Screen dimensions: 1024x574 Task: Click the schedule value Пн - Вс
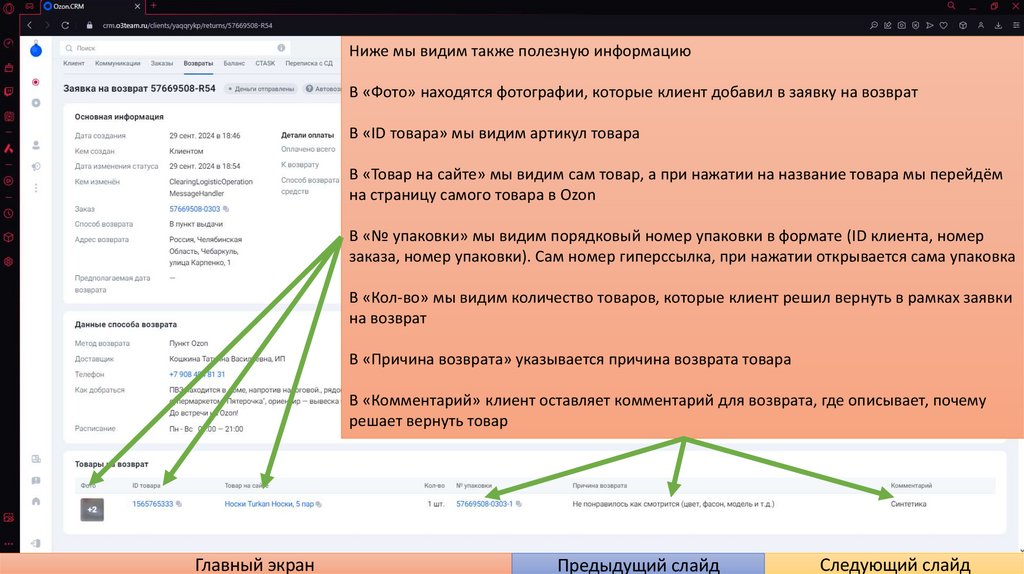(206, 429)
